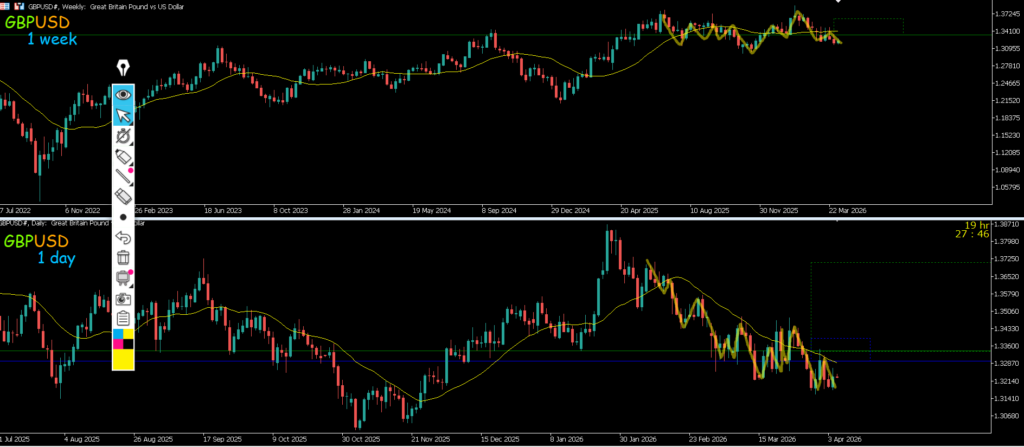
Task: Pick the pencil tool with pink dot
Action: [124, 178]
